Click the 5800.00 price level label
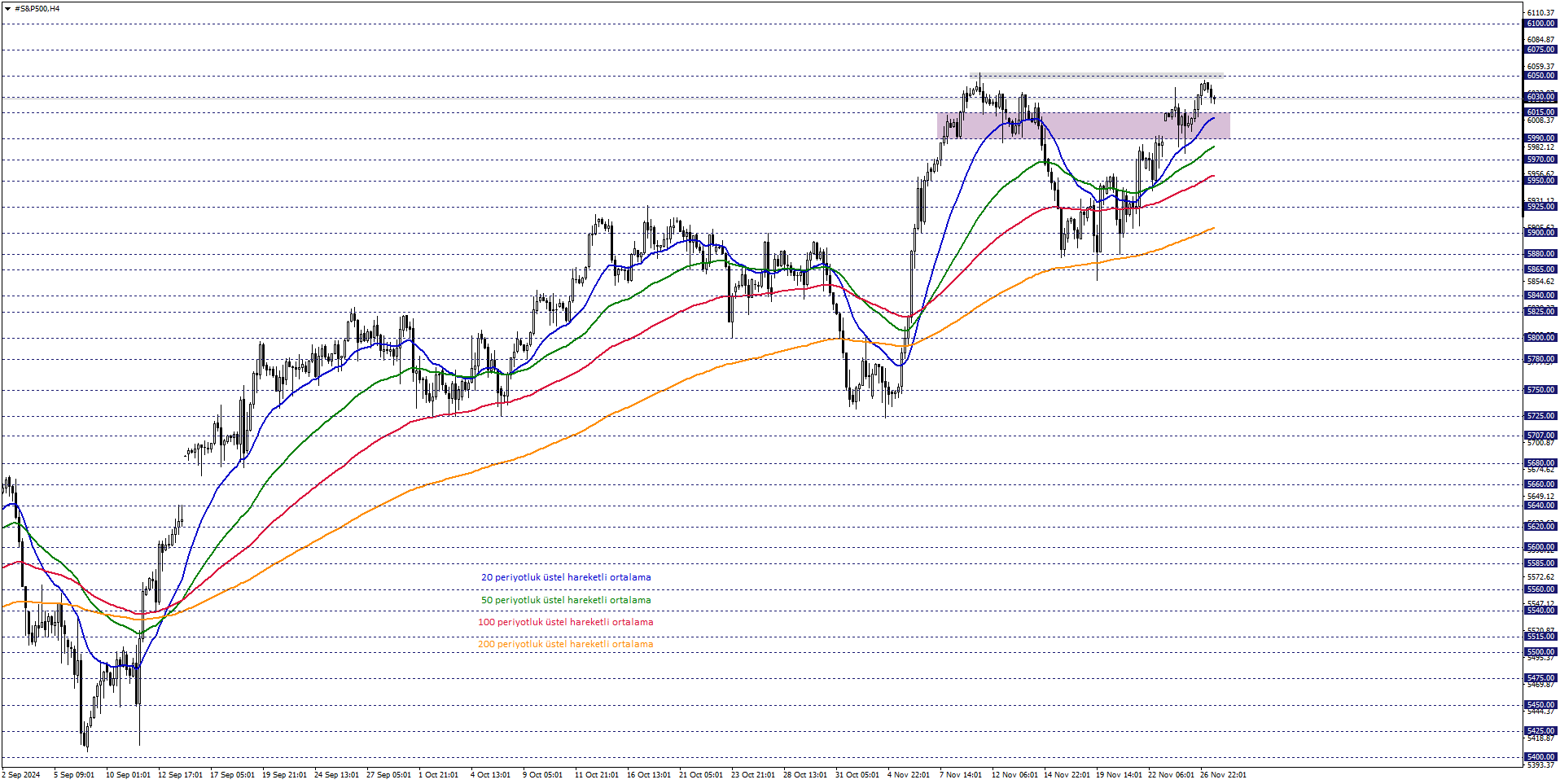Viewport: 1560px width, 784px height. 1540,338
